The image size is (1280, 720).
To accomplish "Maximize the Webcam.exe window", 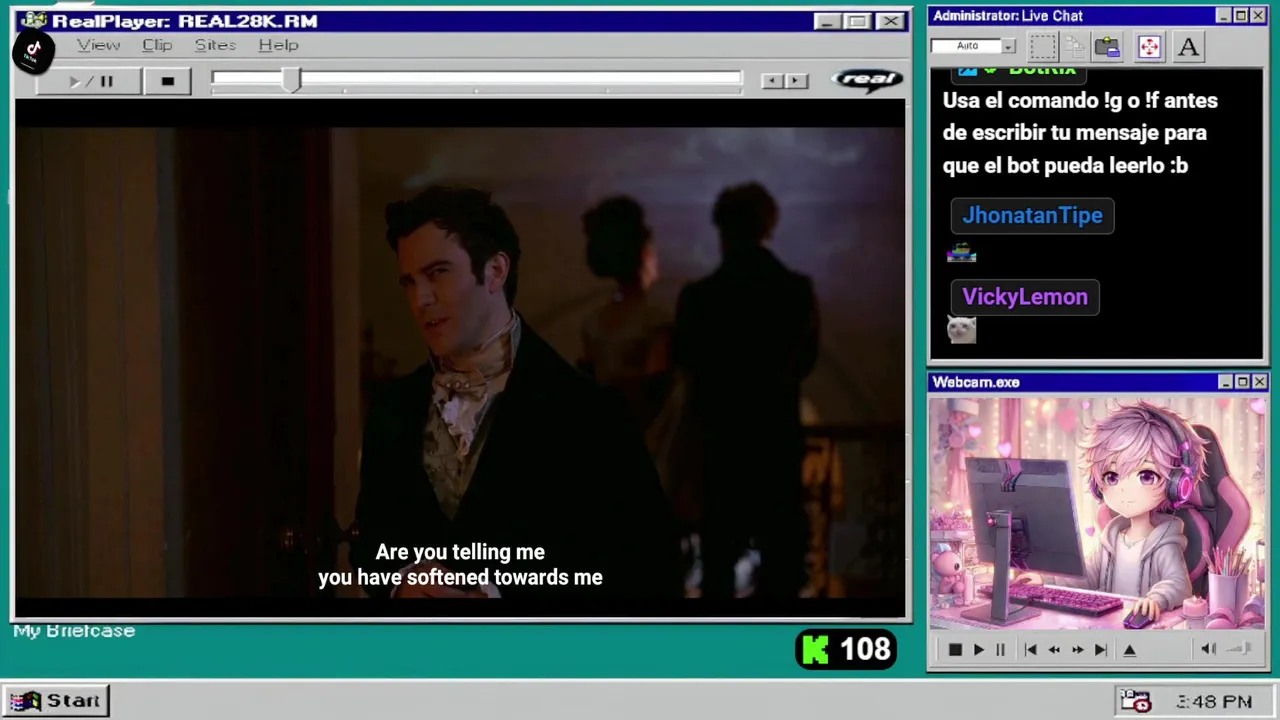I will coord(1242,382).
